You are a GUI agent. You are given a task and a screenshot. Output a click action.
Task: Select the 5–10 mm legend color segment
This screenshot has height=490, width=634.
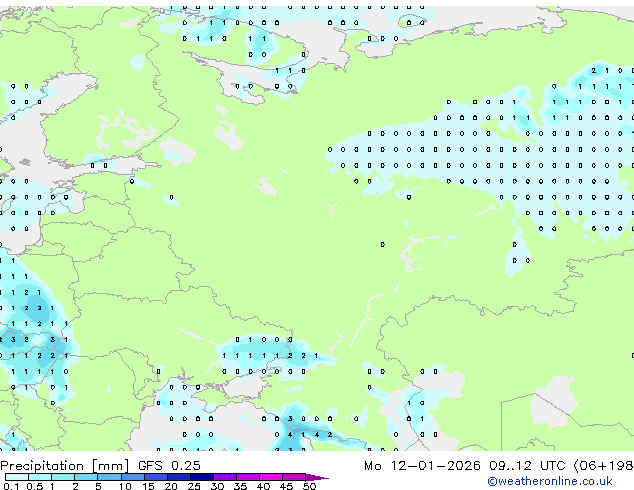click(109, 477)
